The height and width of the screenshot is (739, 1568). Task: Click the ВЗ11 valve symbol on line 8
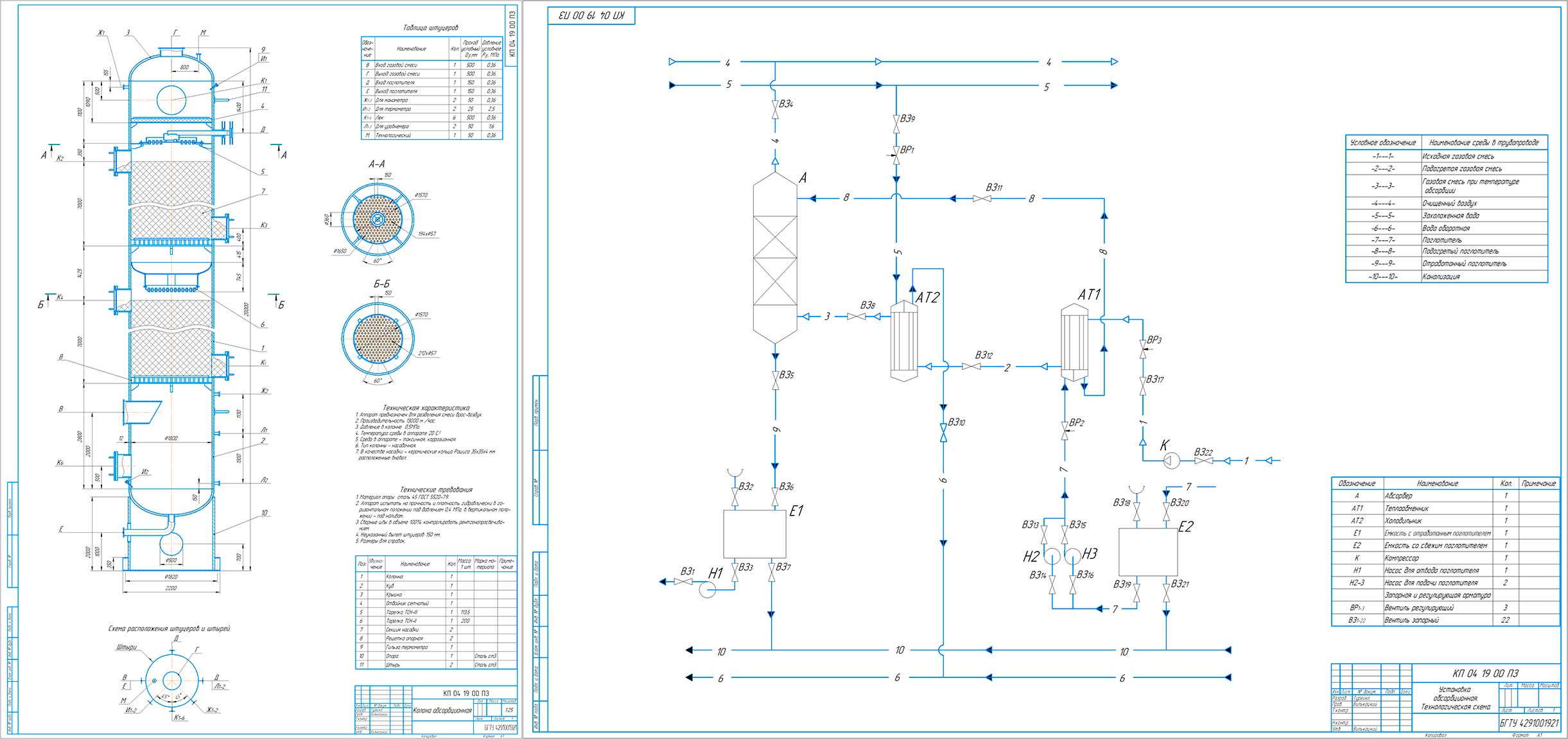[x=982, y=199]
